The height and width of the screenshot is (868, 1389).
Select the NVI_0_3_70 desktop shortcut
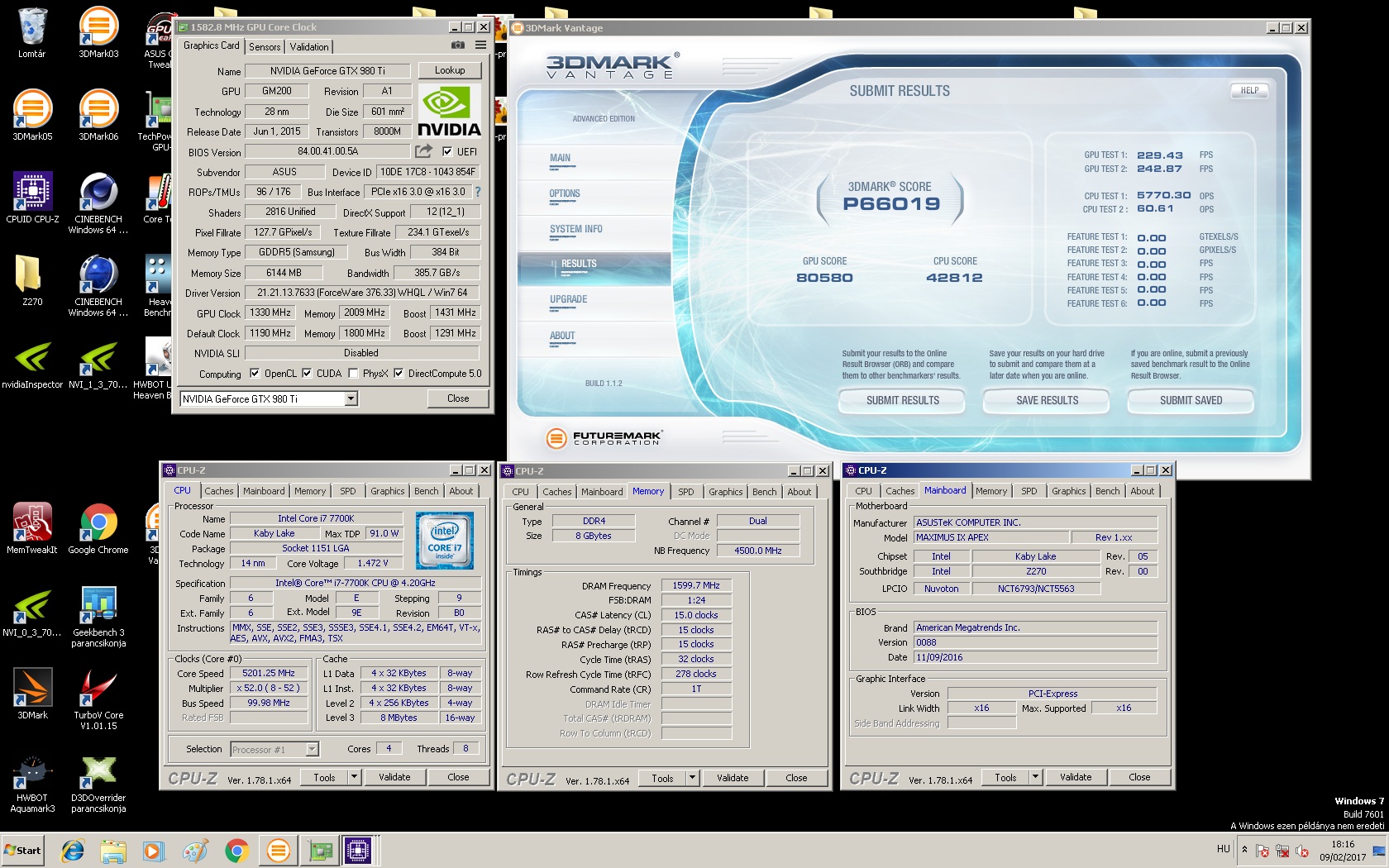[32, 612]
